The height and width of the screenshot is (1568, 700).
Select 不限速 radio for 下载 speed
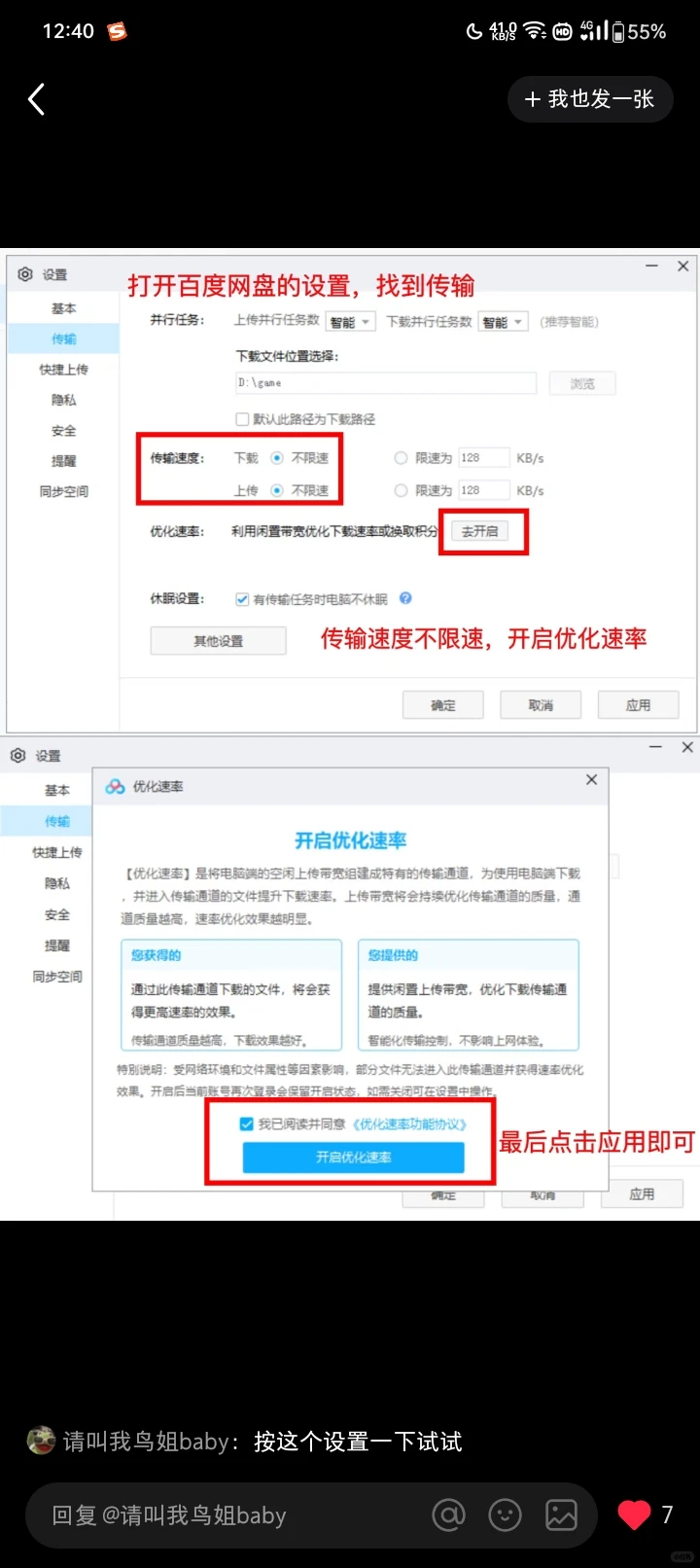[x=277, y=458]
